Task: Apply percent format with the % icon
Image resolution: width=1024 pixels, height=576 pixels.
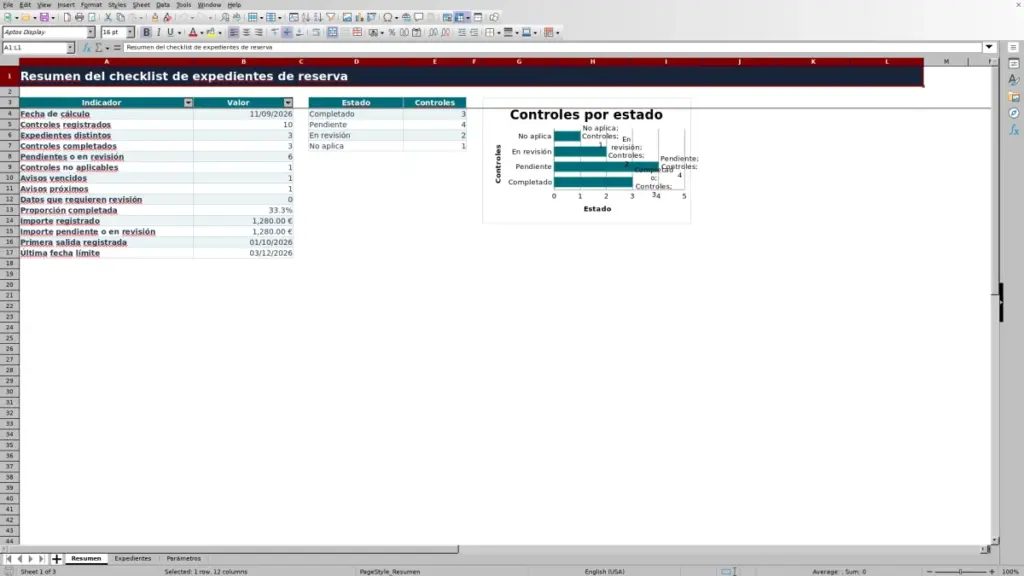Action: click(391, 32)
